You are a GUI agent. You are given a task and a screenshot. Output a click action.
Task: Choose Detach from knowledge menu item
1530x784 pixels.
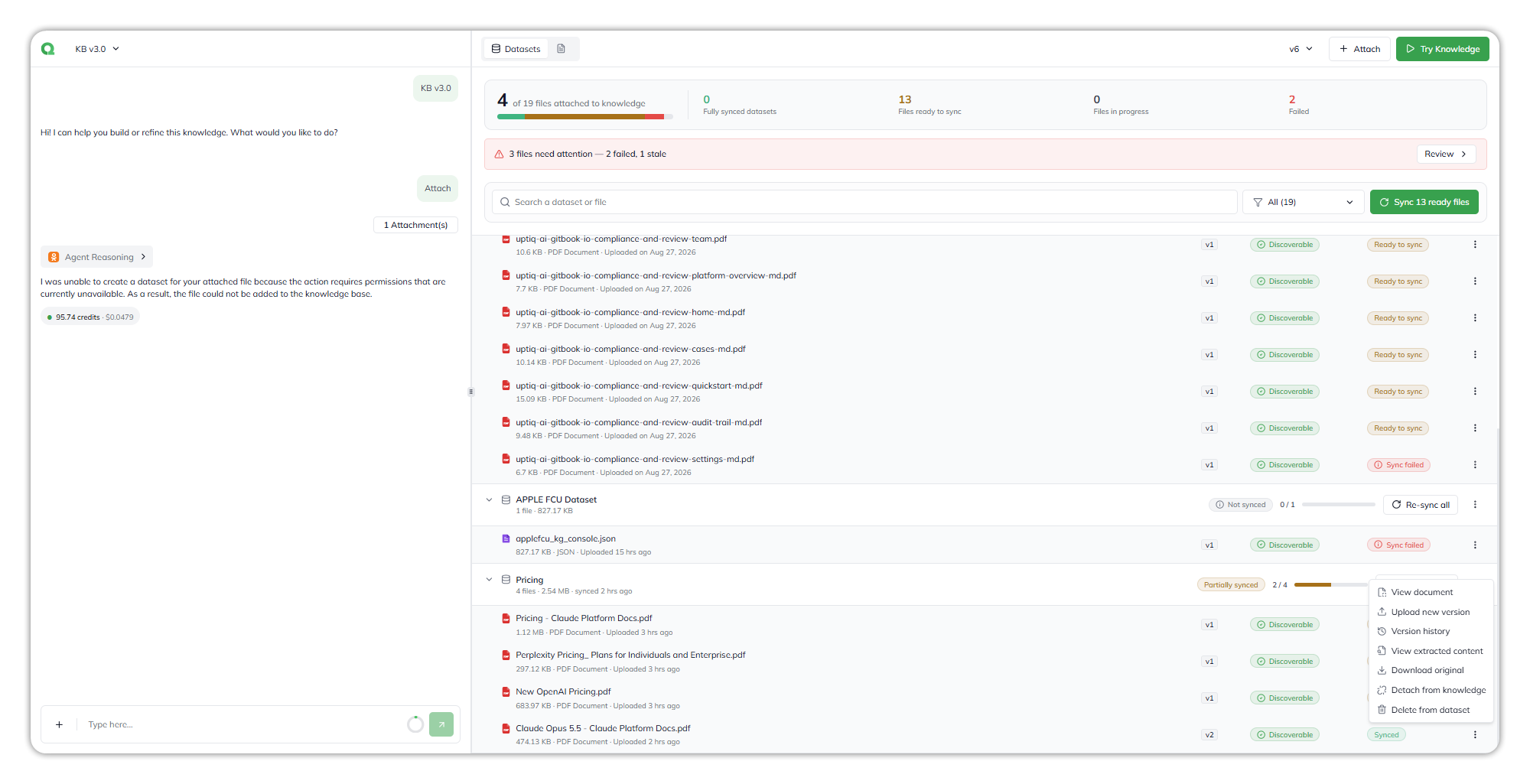tap(1431, 691)
